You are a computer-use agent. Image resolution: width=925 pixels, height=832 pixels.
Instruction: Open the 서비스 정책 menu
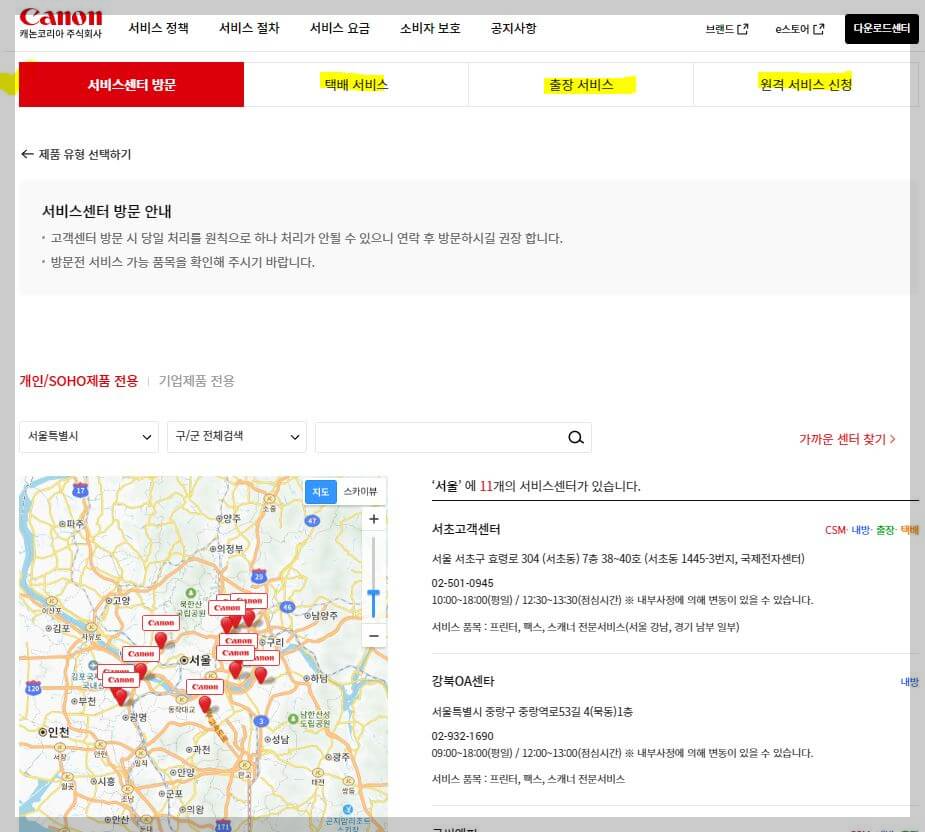[159, 28]
